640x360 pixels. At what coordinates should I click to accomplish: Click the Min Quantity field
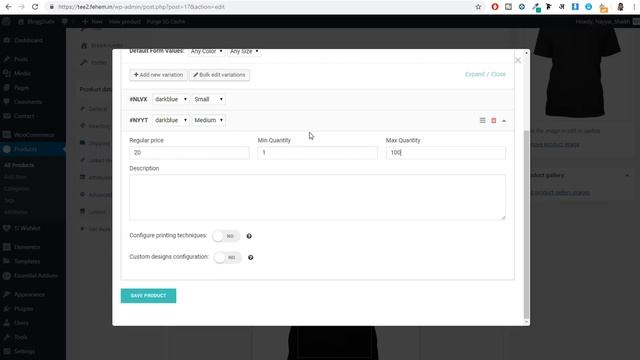tap(317, 153)
